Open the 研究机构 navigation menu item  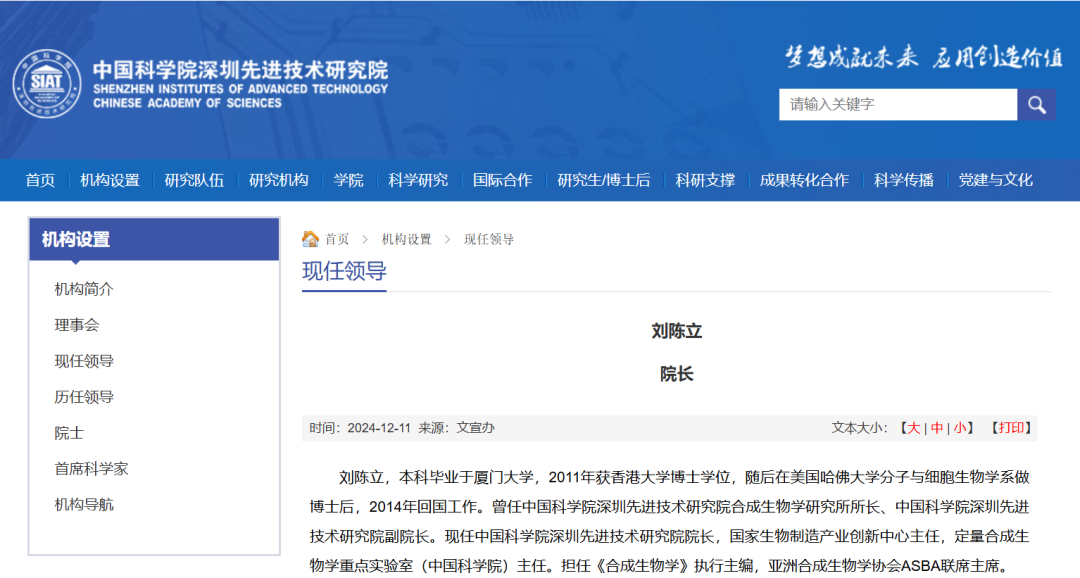pos(278,180)
